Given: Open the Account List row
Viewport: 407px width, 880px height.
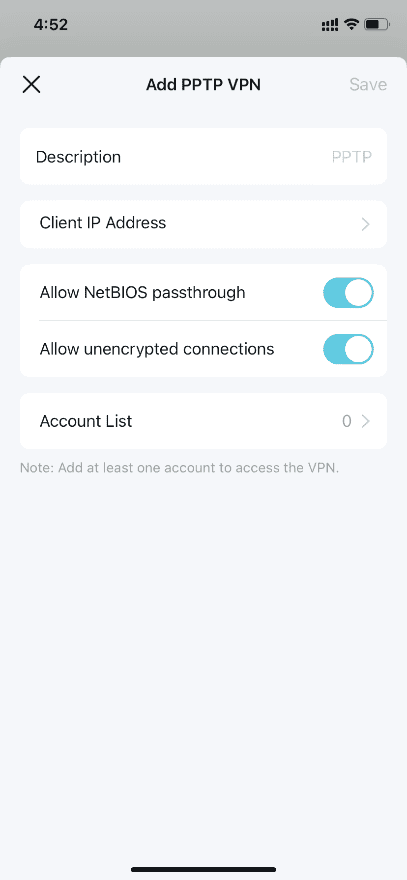Looking at the screenshot, I should tap(203, 421).
